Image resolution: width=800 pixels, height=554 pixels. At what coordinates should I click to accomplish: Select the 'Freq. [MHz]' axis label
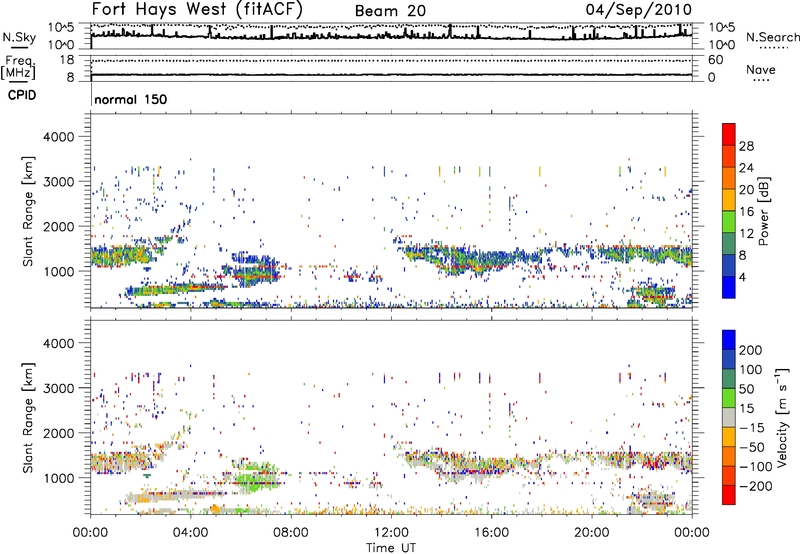[19, 68]
